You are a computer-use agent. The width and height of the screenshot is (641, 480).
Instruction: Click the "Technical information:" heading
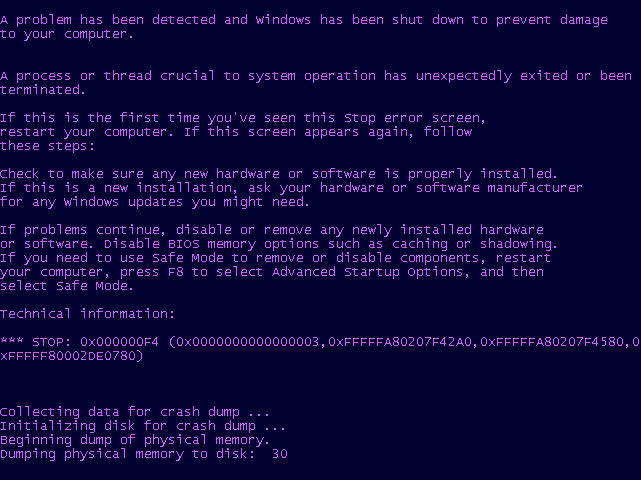tap(87, 314)
